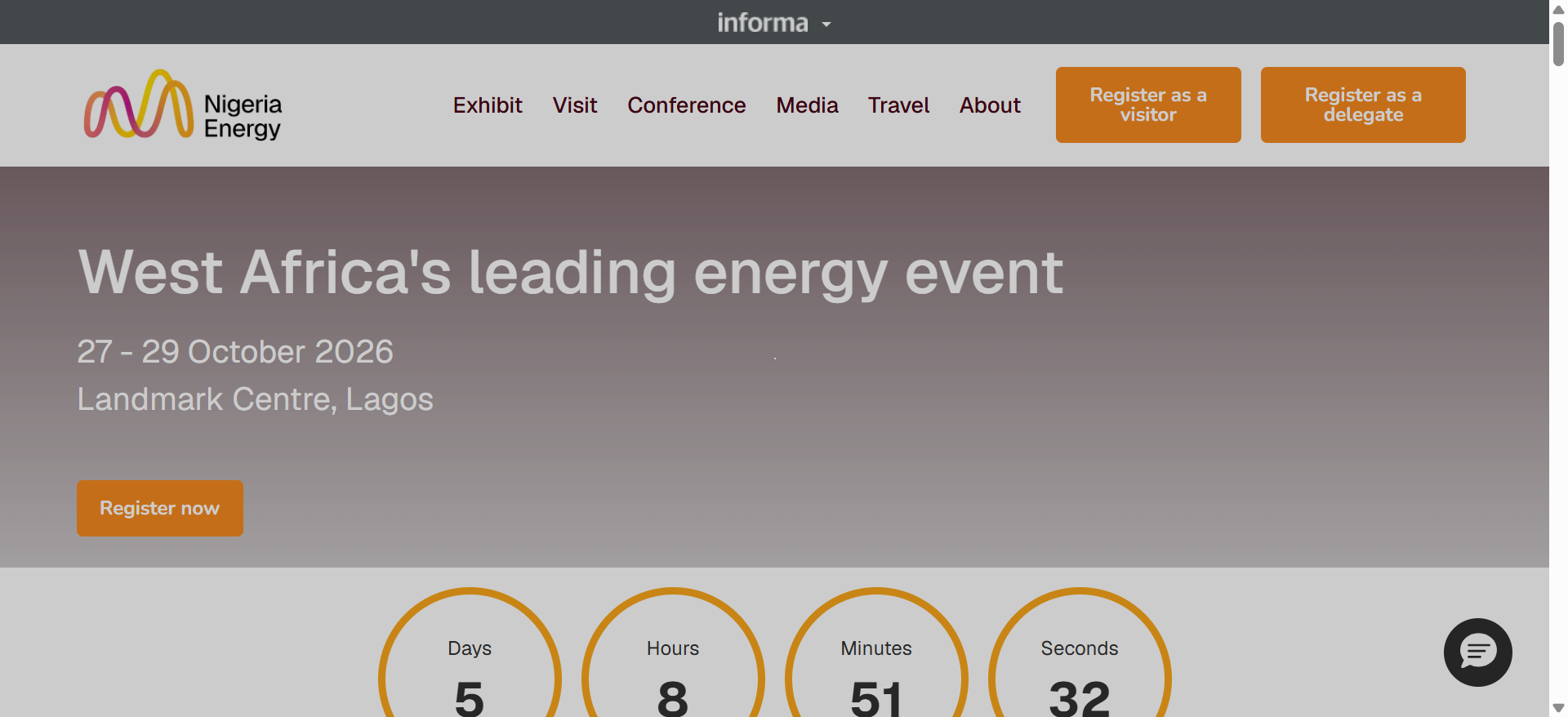Screen dimensions: 1568x717
Task: Click the Seconds countdown circle
Action: (1080, 653)
